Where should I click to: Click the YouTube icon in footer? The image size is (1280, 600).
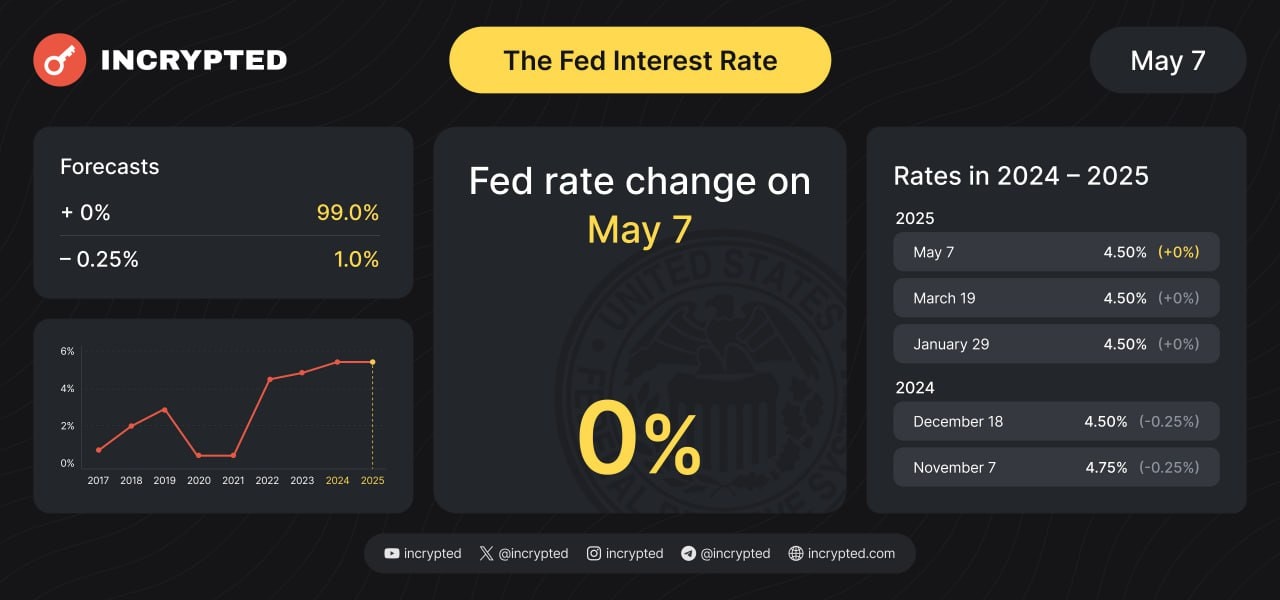(392, 553)
